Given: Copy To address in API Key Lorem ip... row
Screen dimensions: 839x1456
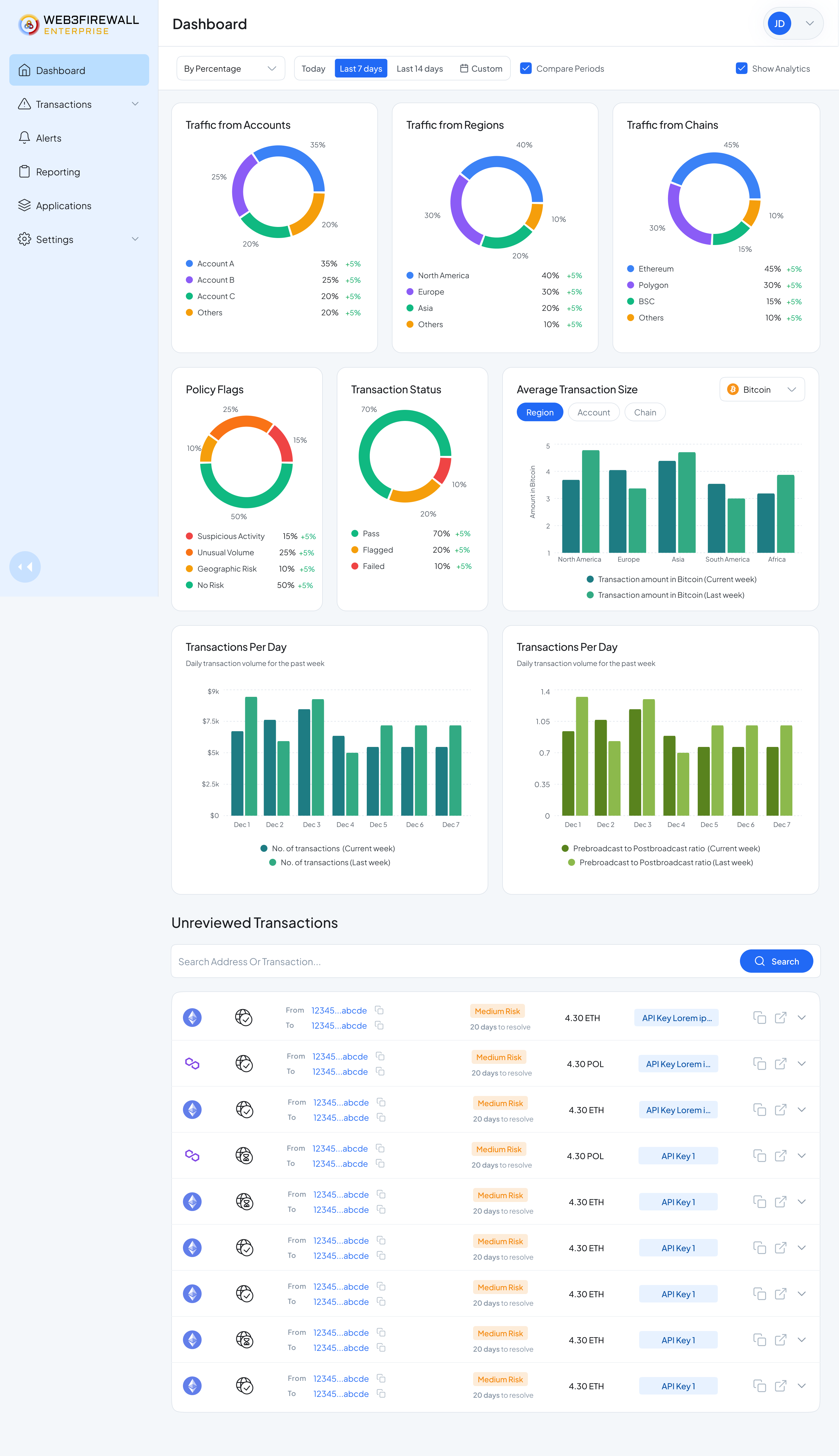Looking at the screenshot, I should tap(379, 1025).
